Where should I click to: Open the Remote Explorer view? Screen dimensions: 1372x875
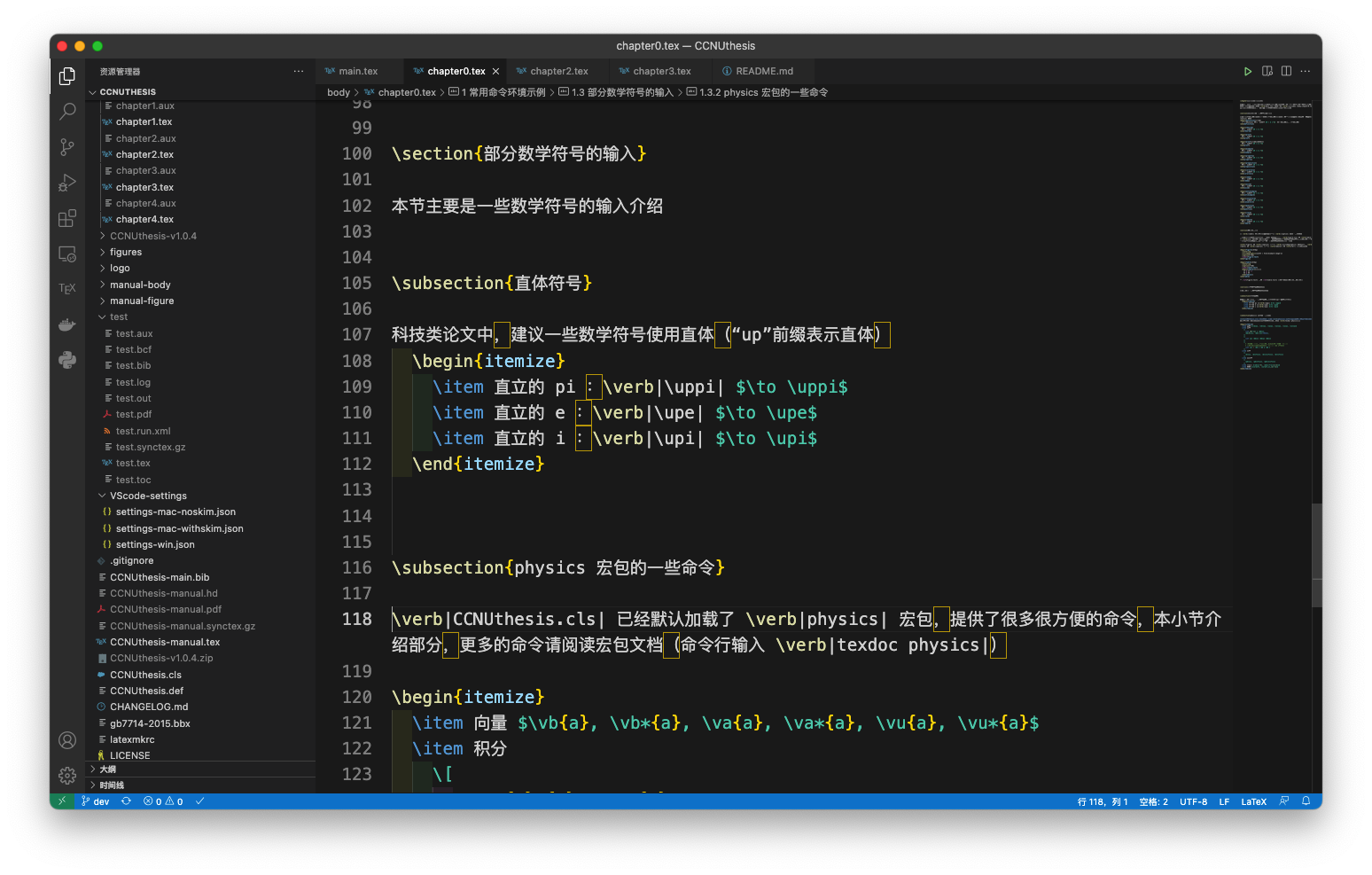tap(67, 254)
